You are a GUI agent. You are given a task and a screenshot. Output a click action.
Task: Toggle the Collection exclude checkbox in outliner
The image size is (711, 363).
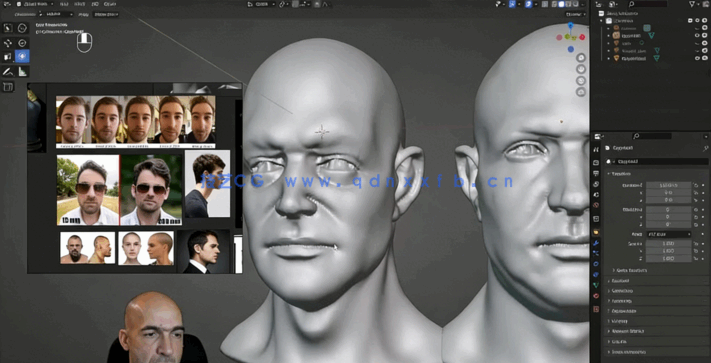(x=690, y=20)
